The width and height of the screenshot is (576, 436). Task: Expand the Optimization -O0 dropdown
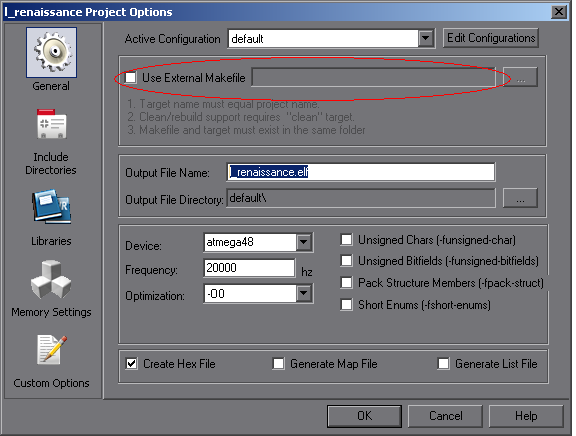(304, 293)
